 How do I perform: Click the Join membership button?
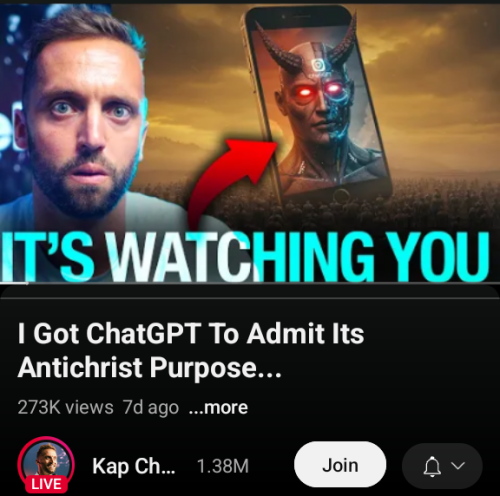pyautogui.click(x=340, y=465)
